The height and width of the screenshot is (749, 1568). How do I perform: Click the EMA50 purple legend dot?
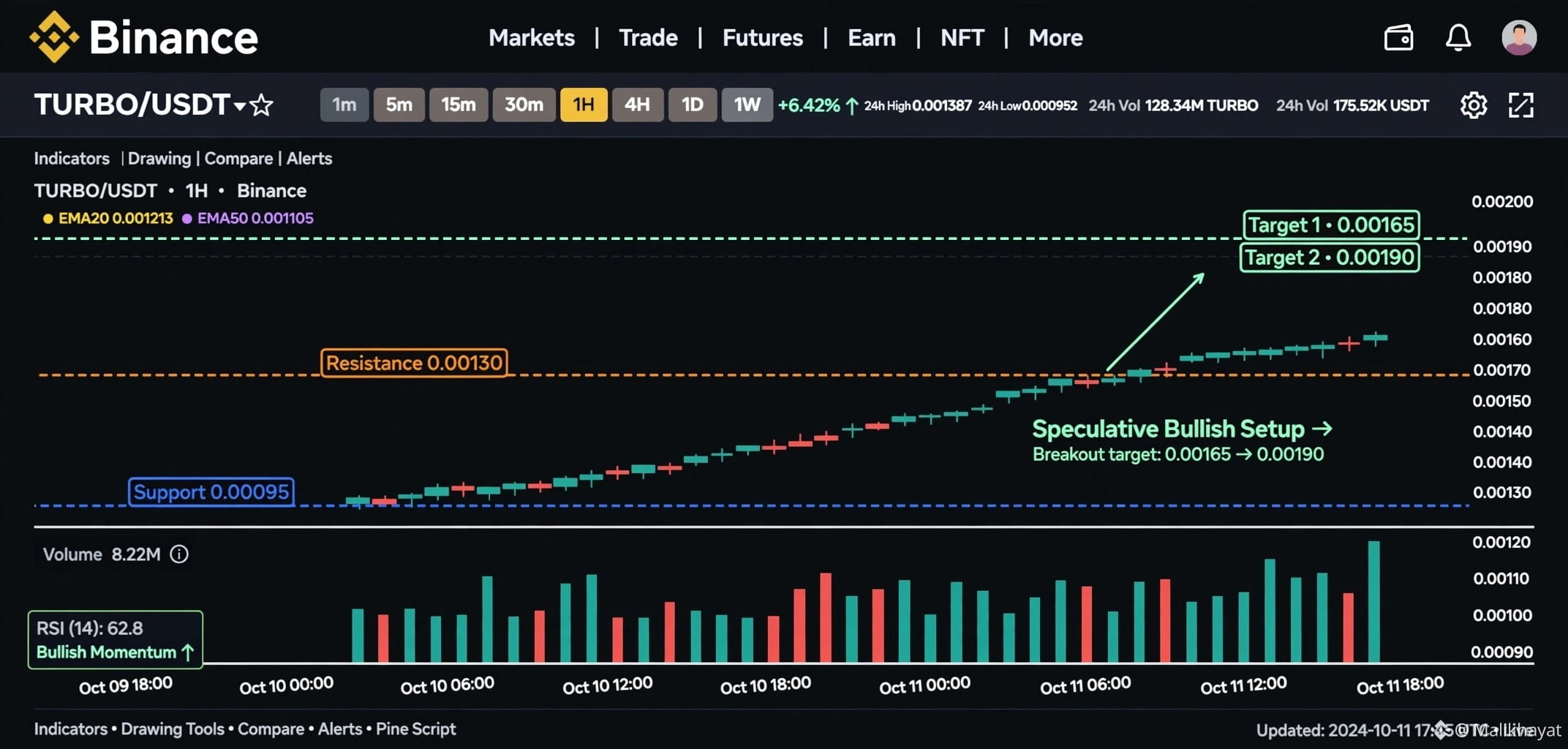point(186,218)
